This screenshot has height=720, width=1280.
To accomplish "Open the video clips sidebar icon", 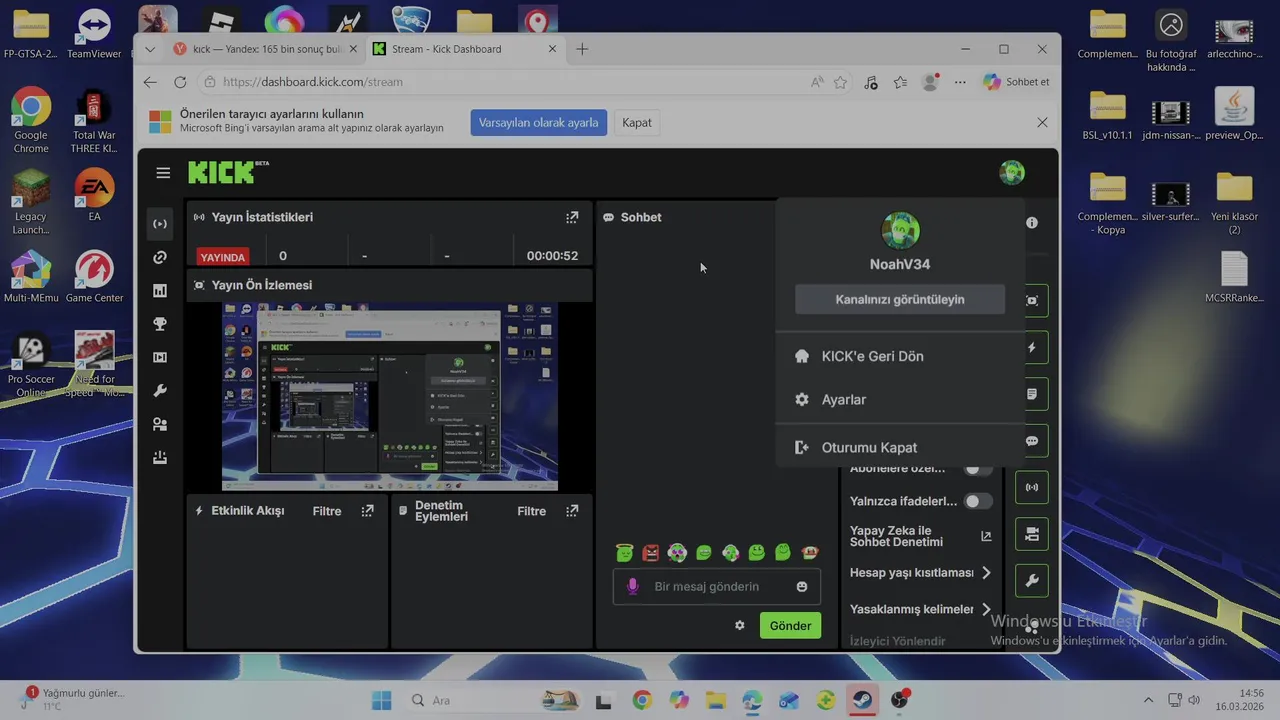I will (x=160, y=357).
